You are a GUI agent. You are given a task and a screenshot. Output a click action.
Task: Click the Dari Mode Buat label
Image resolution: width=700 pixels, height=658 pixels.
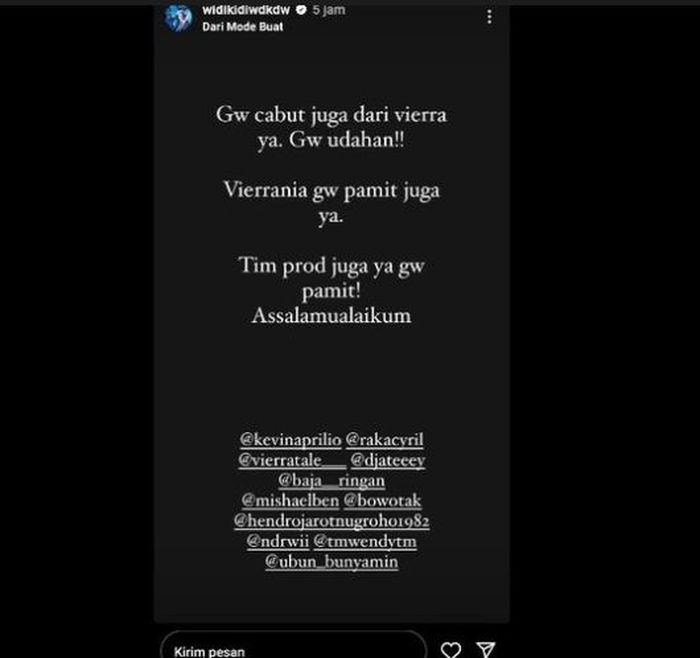[x=242, y=27]
